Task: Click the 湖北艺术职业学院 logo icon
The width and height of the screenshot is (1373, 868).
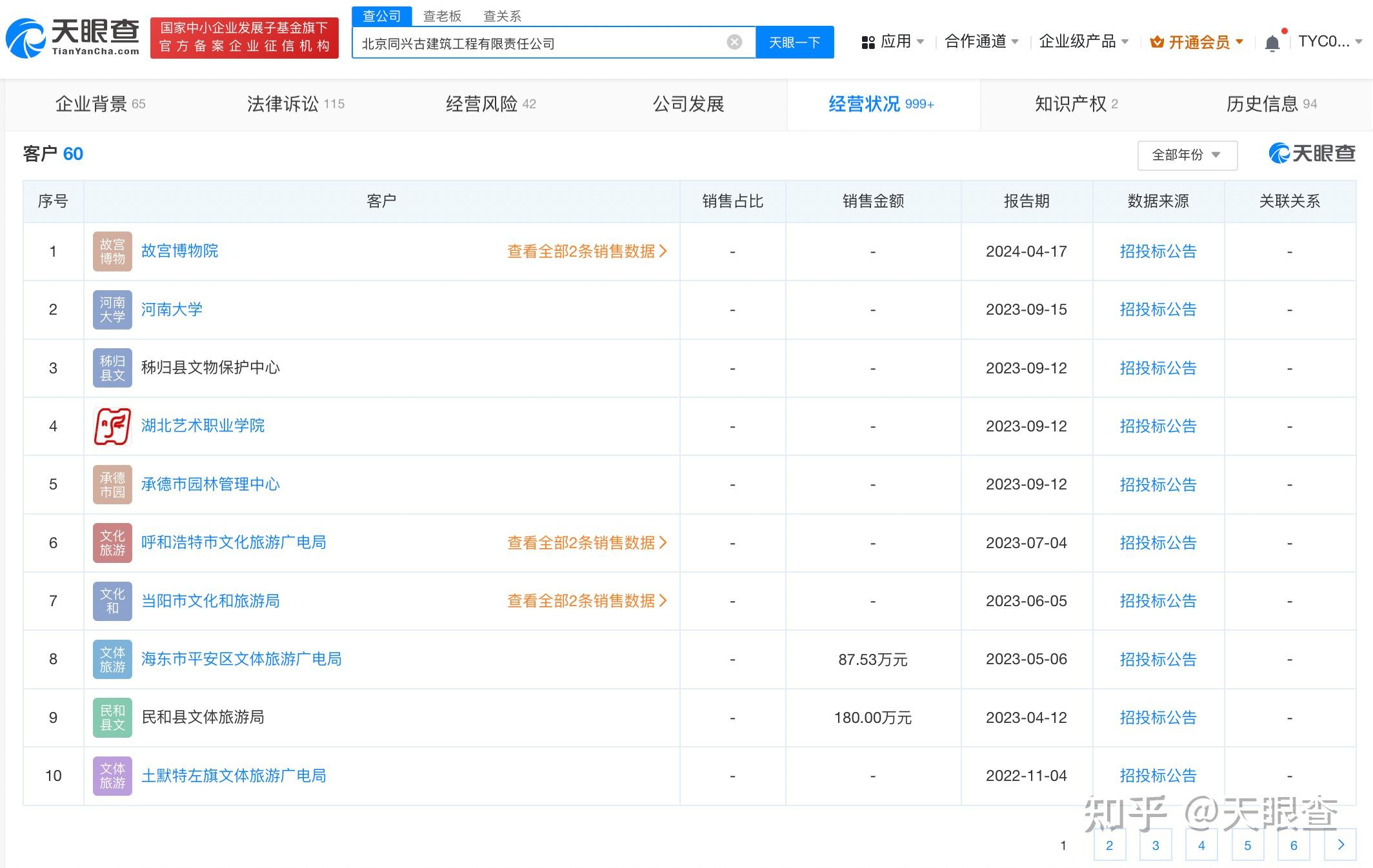Action: pyautogui.click(x=112, y=426)
